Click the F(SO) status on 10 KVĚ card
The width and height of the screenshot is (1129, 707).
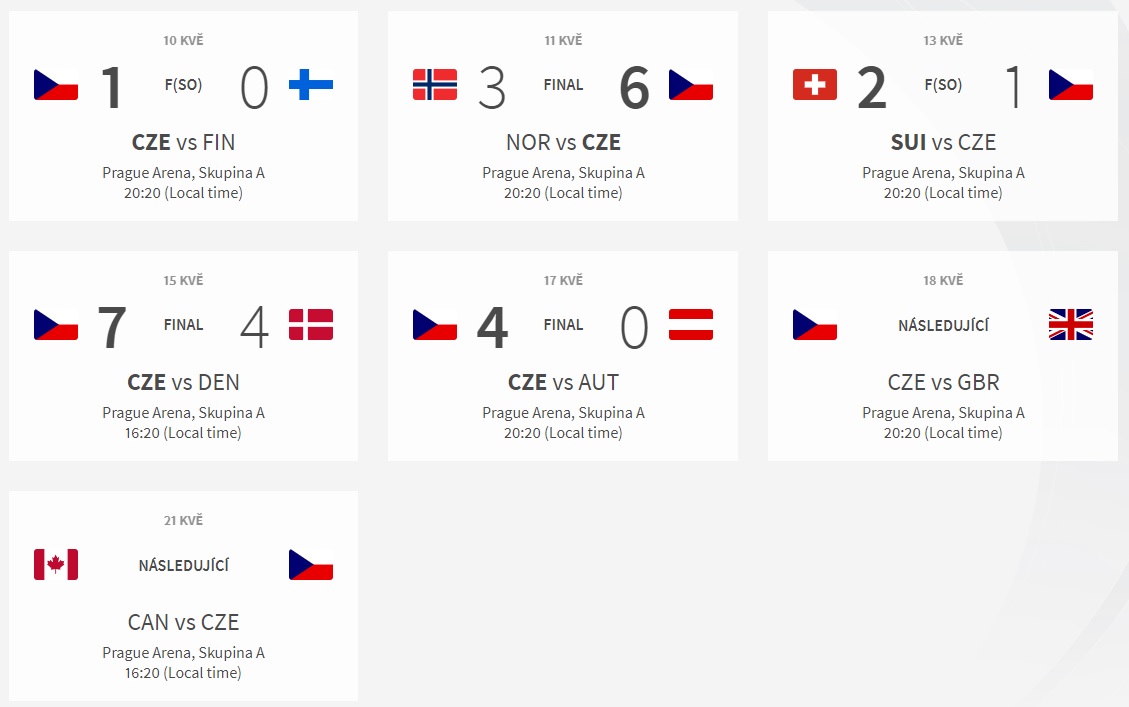(x=184, y=85)
